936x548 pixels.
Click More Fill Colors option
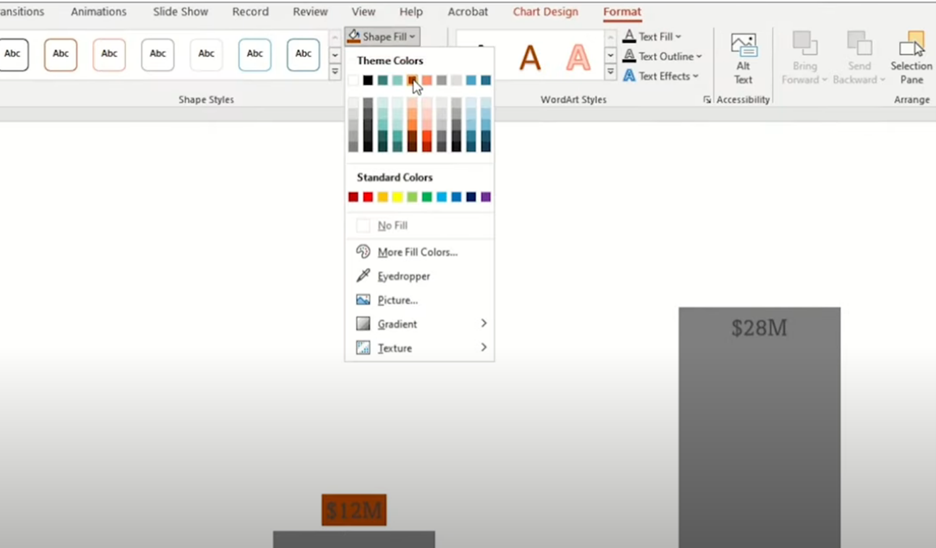pyautogui.click(x=417, y=252)
